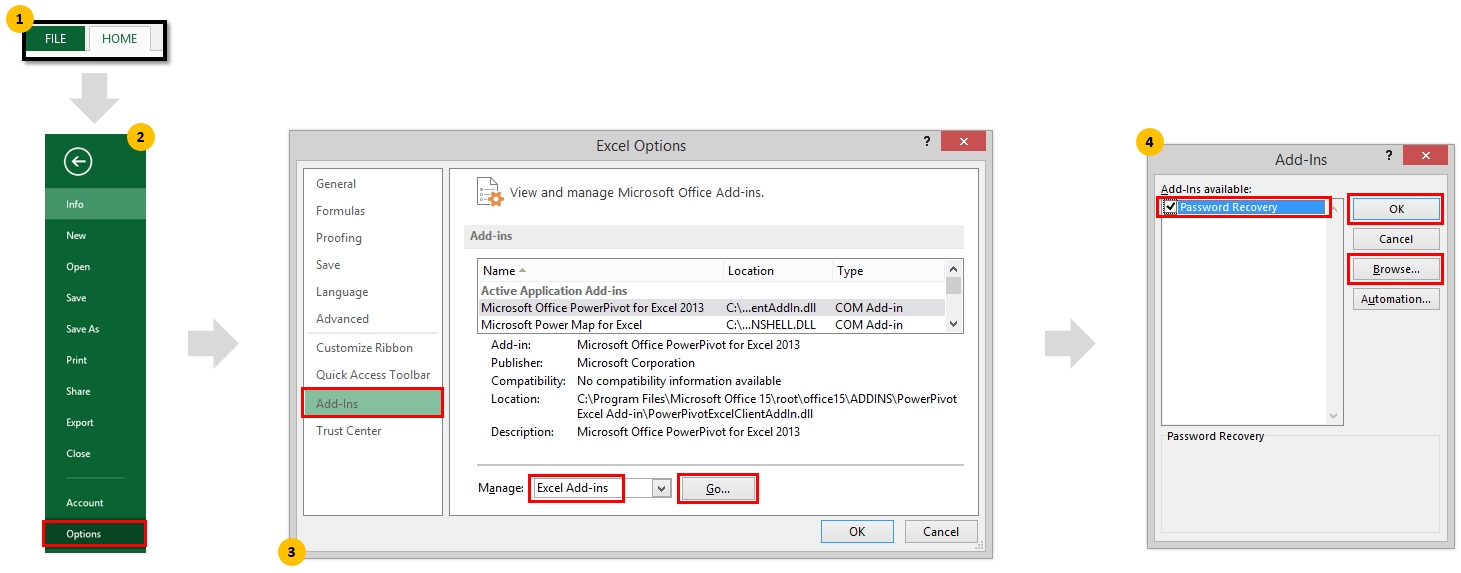Select Proofing category in Excel Options
This screenshot has width=1461, height=573.
pyautogui.click(x=372, y=238)
